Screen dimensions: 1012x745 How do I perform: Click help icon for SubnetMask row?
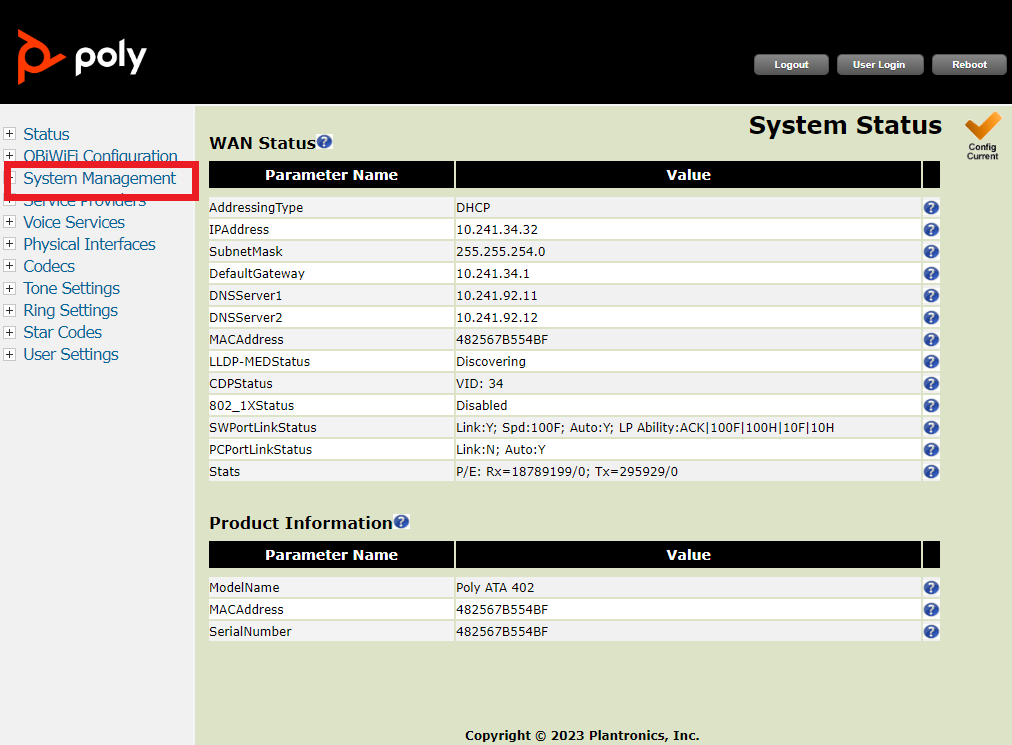[x=931, y=251]
